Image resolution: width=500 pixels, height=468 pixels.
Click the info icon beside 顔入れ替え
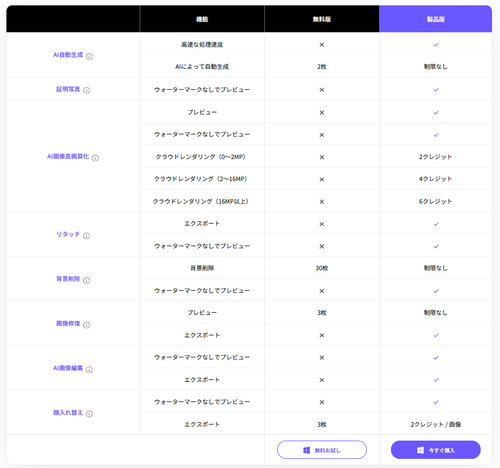(89, 414)
